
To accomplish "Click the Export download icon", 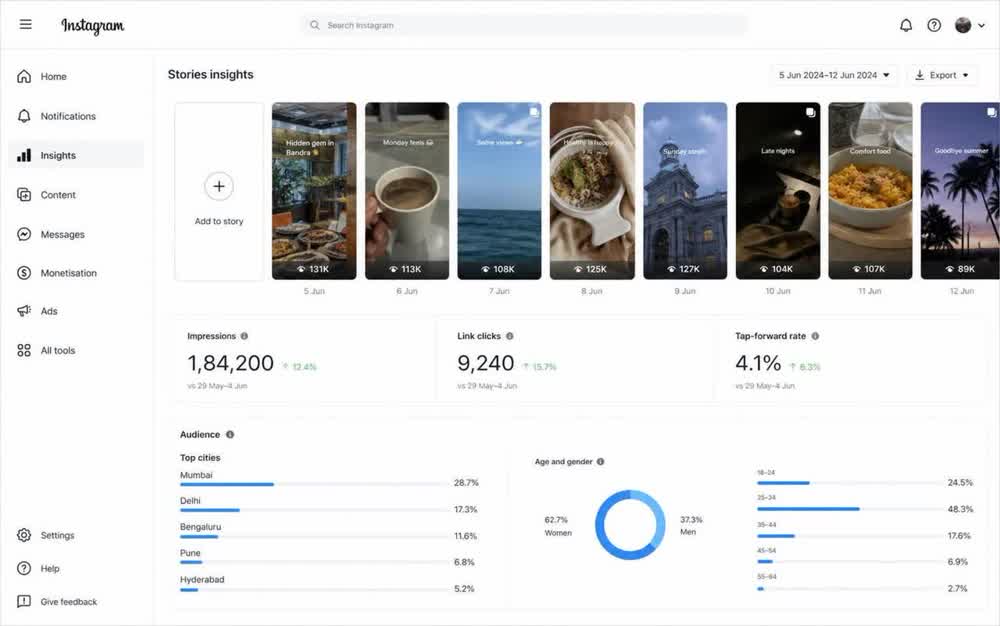I will click(x=920, y=75).
